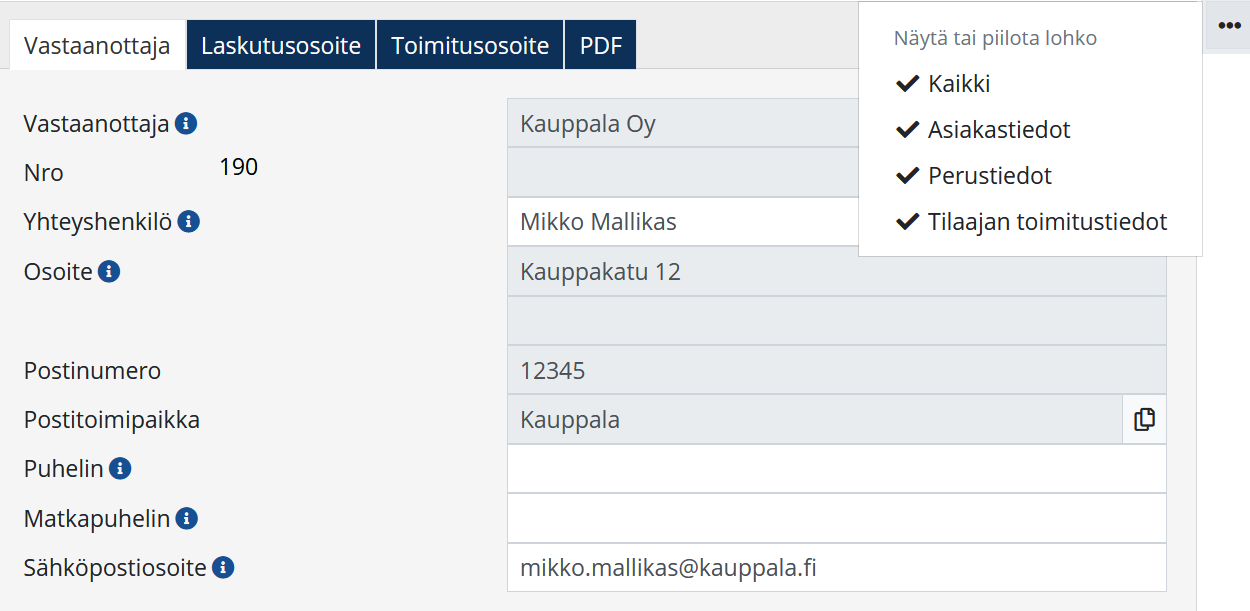Screen dimensions: 1250x611
Task: Click the info icon beside Sähköpostiosoite
Action: point(223,568)
